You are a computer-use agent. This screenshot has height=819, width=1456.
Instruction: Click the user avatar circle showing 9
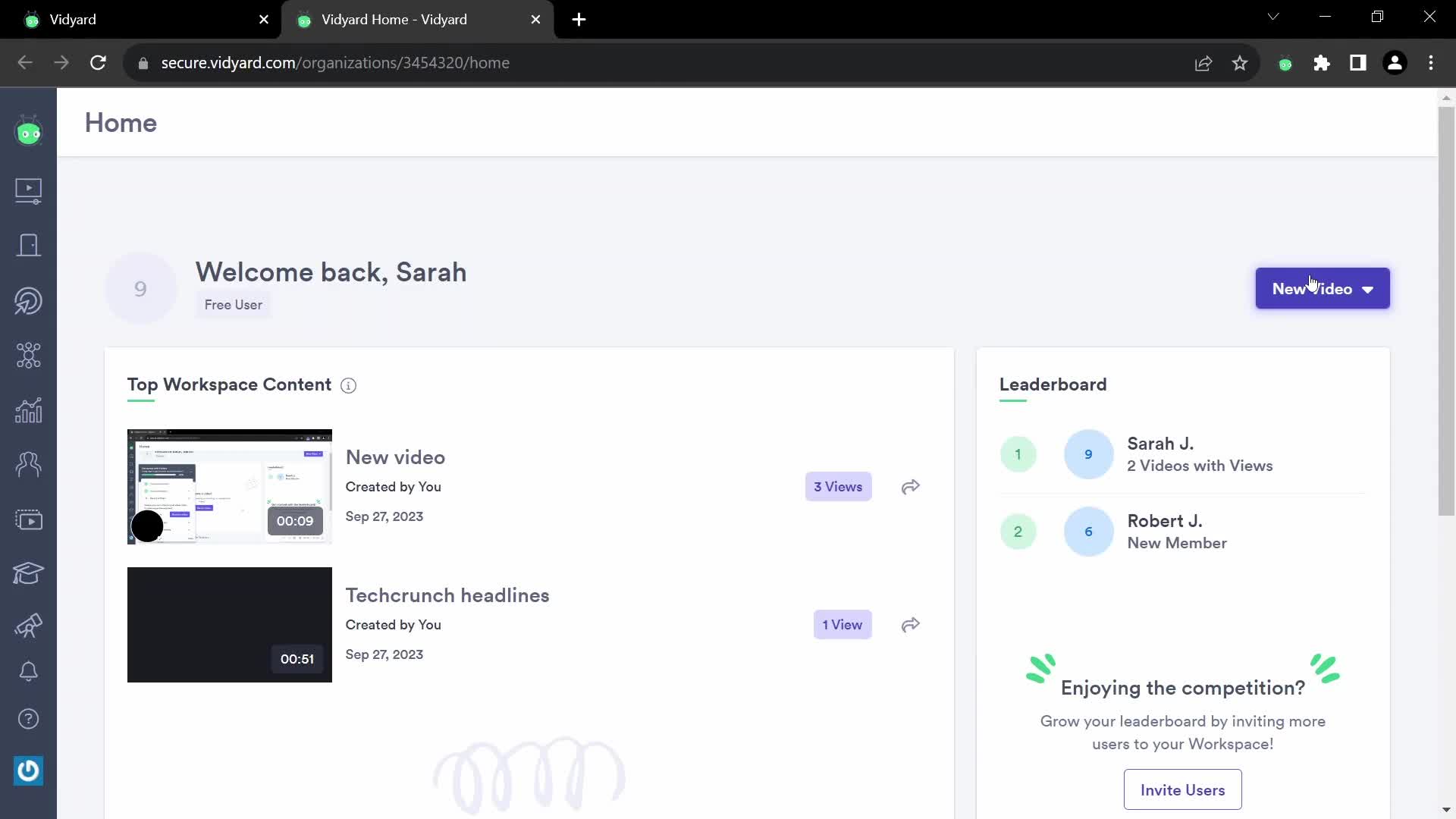(x=140, y=288)
